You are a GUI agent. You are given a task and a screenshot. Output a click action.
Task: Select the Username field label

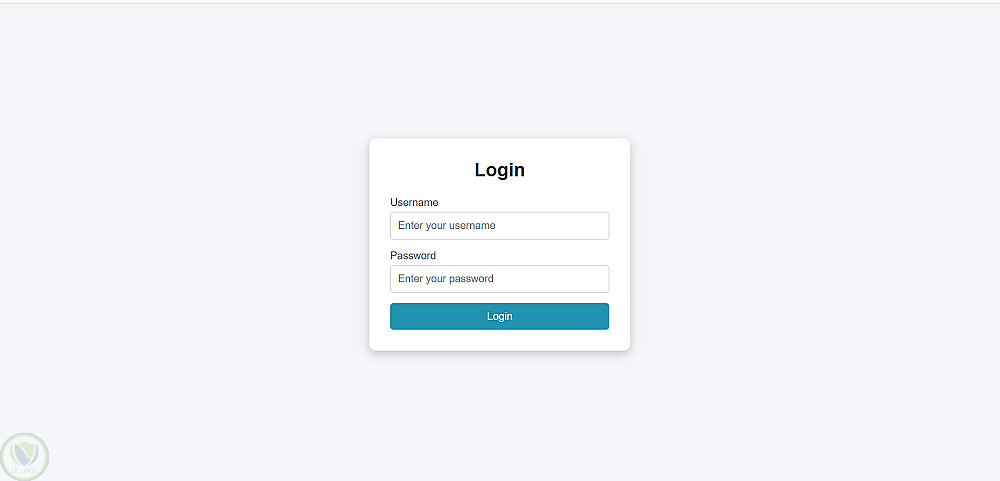point(414,202)
